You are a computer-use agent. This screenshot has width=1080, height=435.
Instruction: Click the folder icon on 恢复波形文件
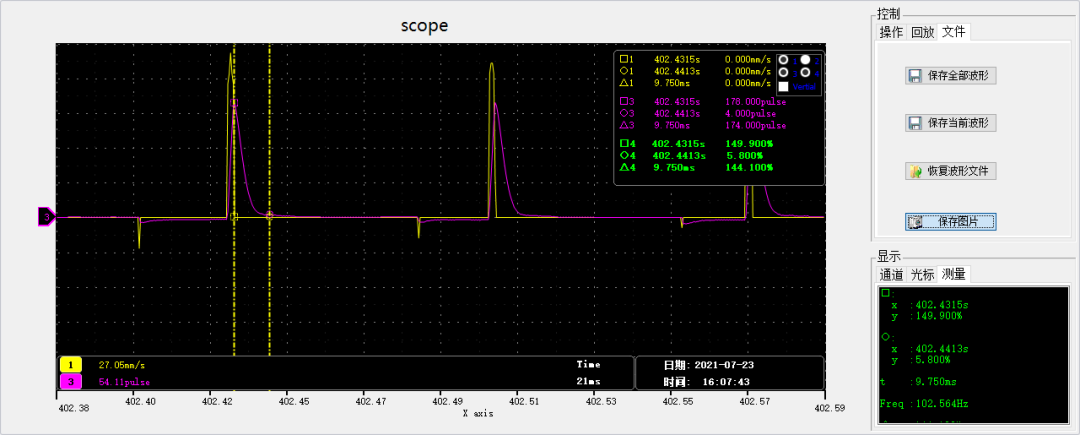[914, 171]
